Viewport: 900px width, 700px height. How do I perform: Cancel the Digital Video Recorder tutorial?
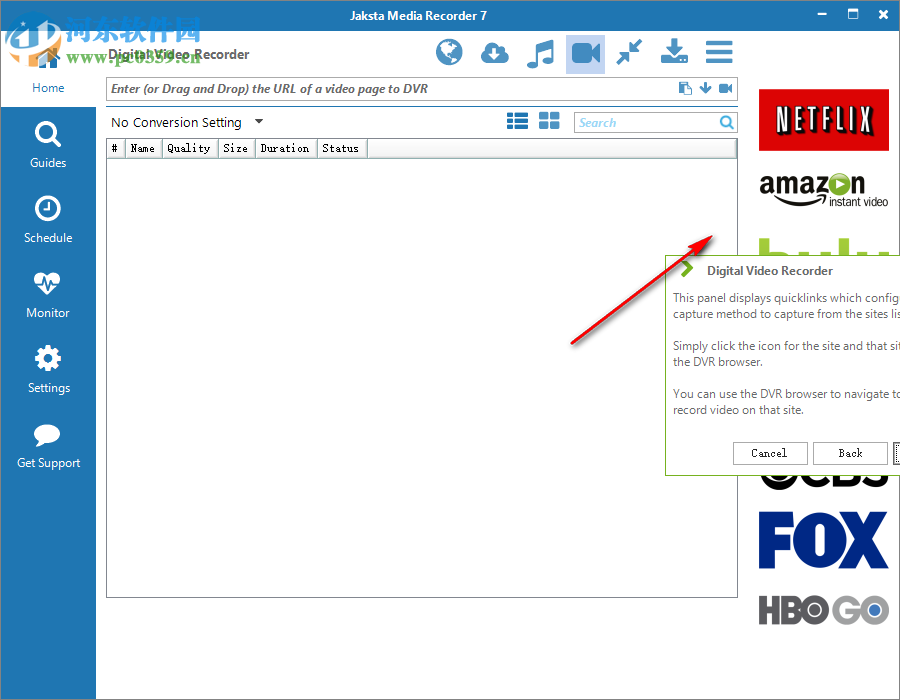(770, 453)
